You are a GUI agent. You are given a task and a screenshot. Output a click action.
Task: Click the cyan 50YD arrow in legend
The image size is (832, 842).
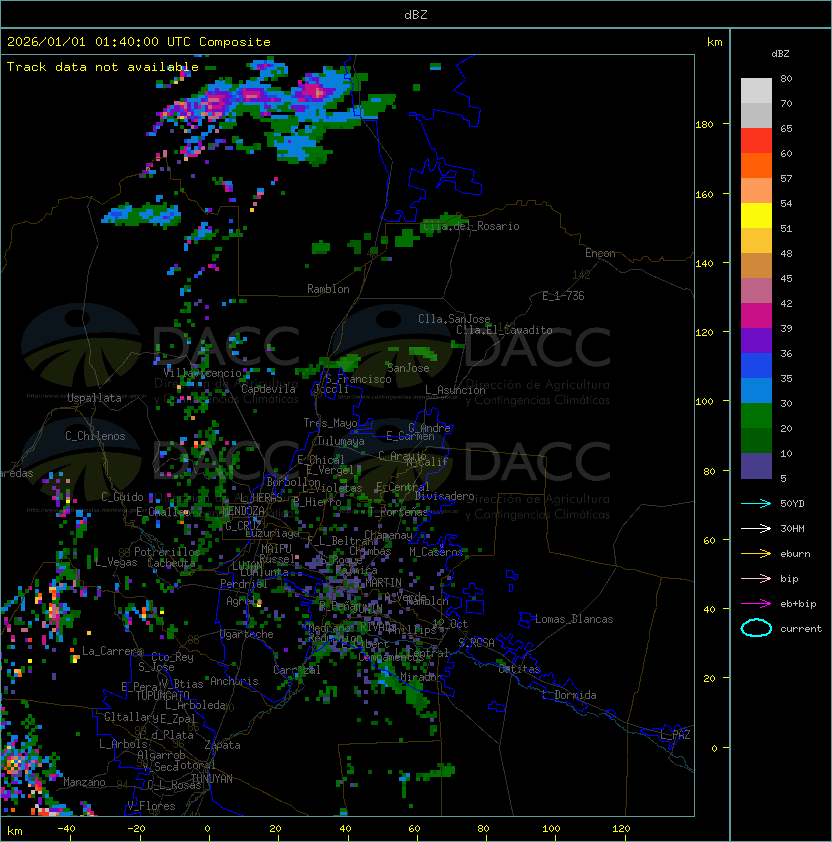(x=756, y=503)
